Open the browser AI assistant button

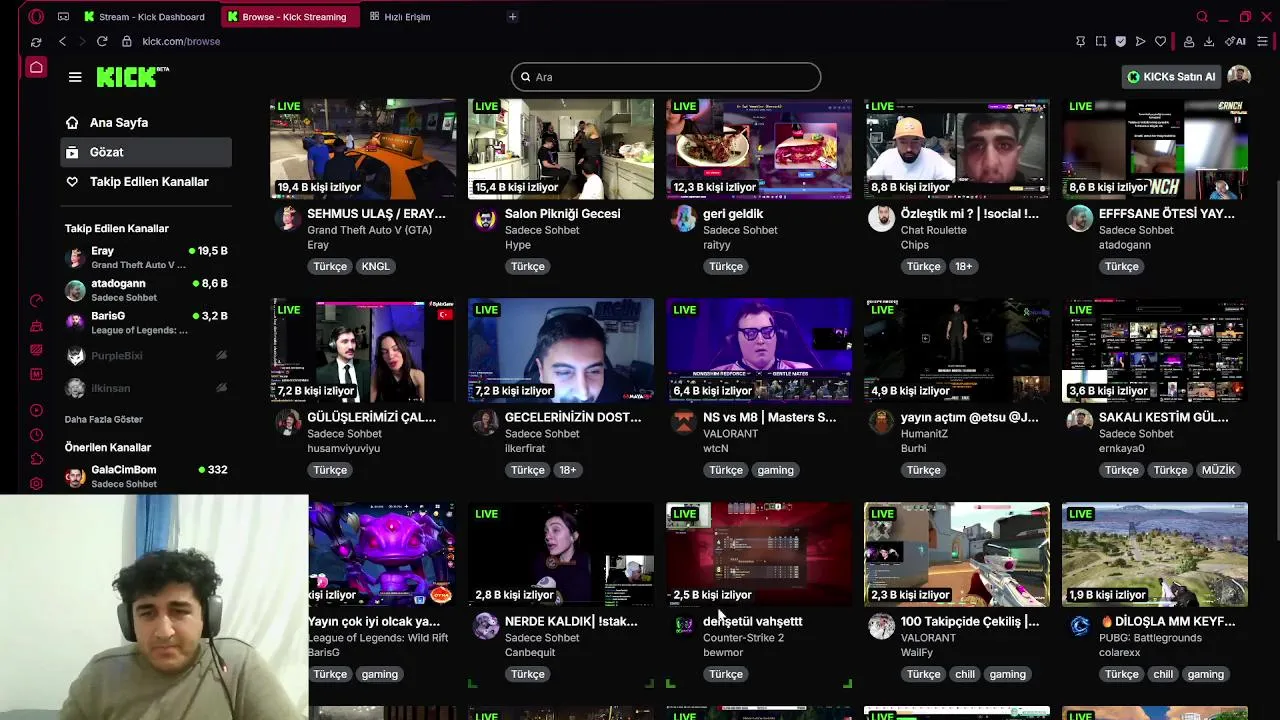coord(1236,41)
